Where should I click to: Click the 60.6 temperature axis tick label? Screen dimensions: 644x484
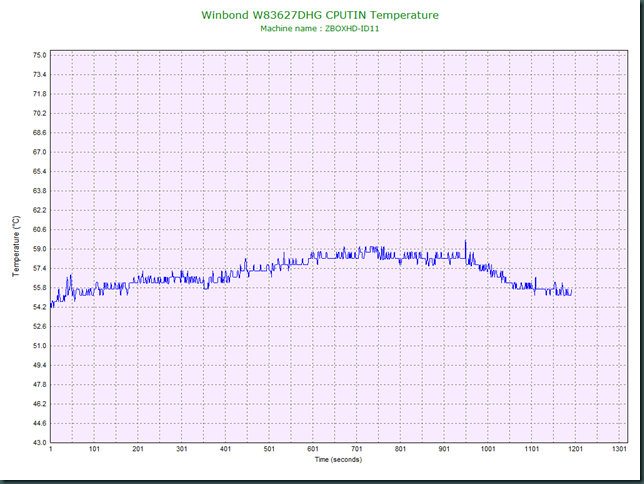point(39,229)
